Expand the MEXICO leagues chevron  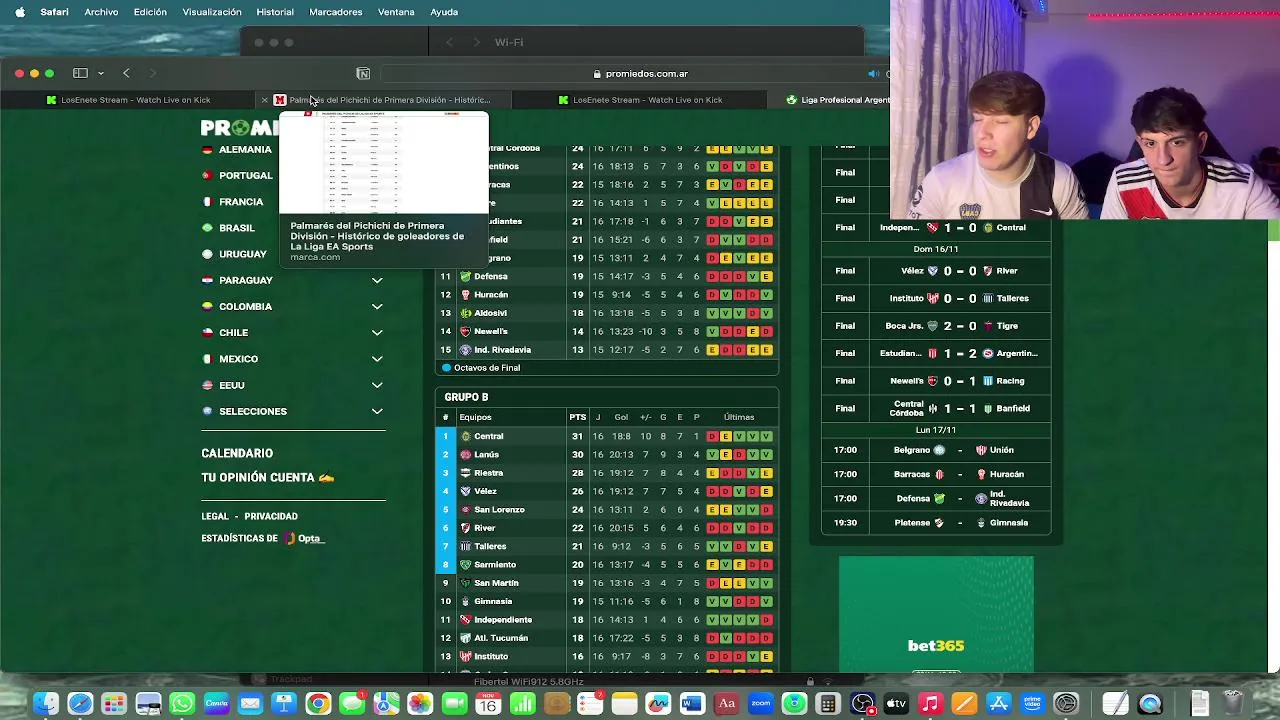(x=377, y=359)
